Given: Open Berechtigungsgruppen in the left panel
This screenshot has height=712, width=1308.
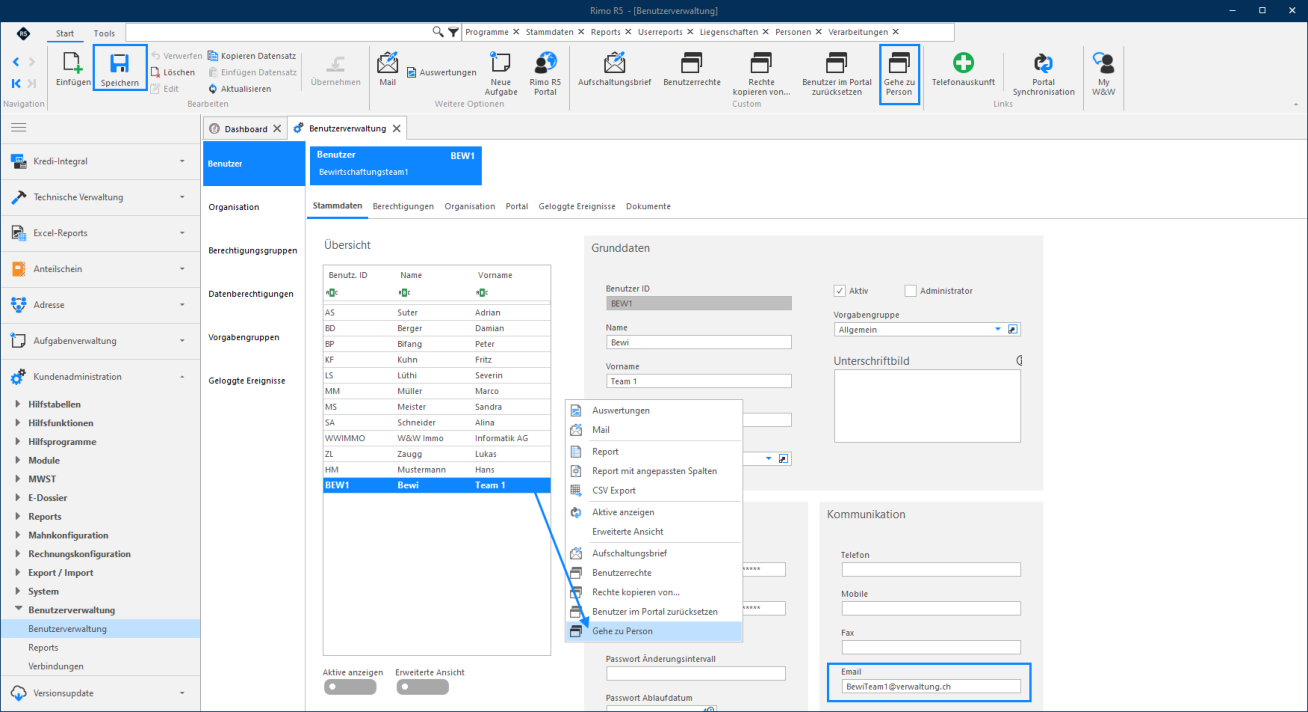Looking at the screenshot, I should [x=253, y=250].
